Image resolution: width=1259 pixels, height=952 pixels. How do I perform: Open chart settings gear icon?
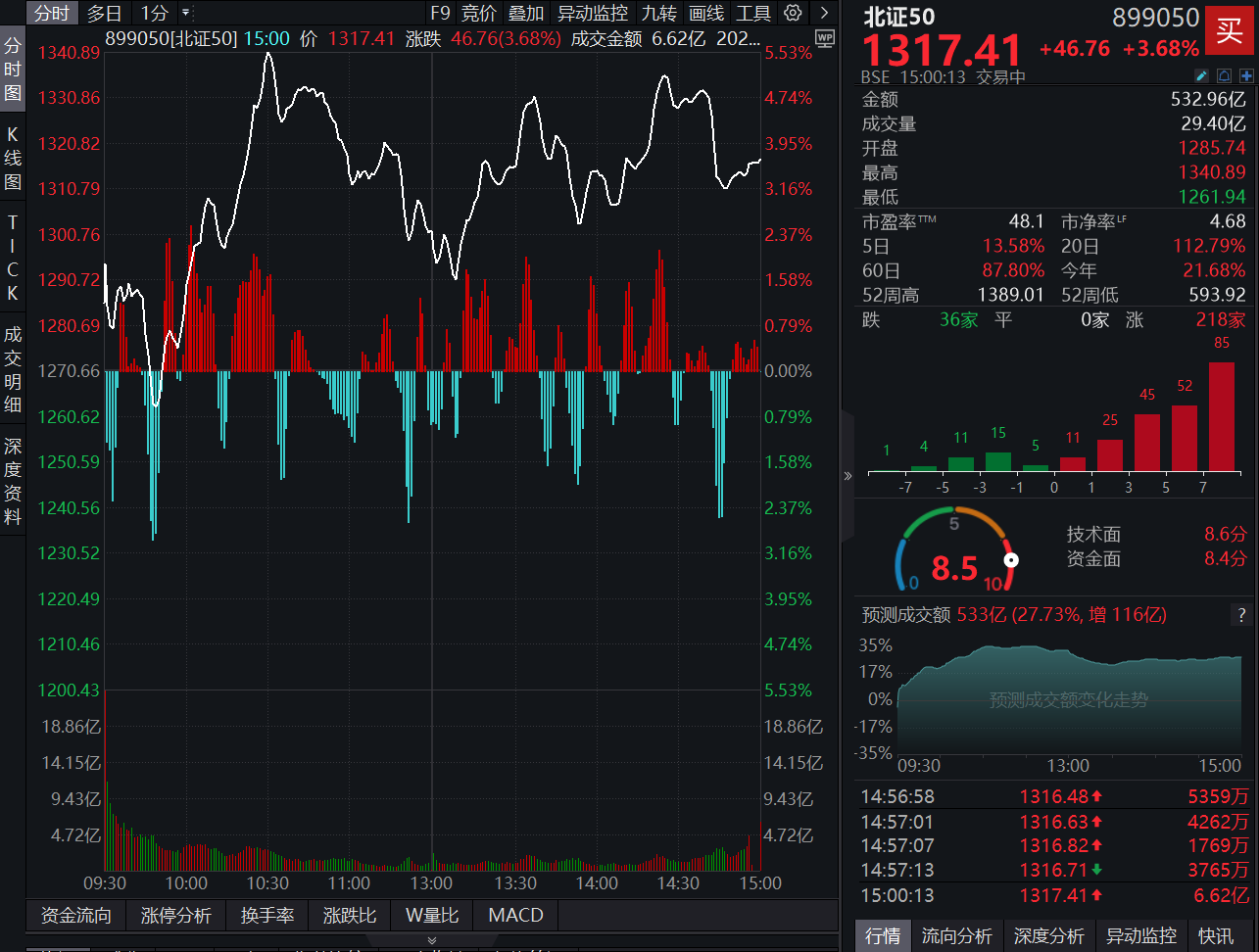(x=794, y=13)
